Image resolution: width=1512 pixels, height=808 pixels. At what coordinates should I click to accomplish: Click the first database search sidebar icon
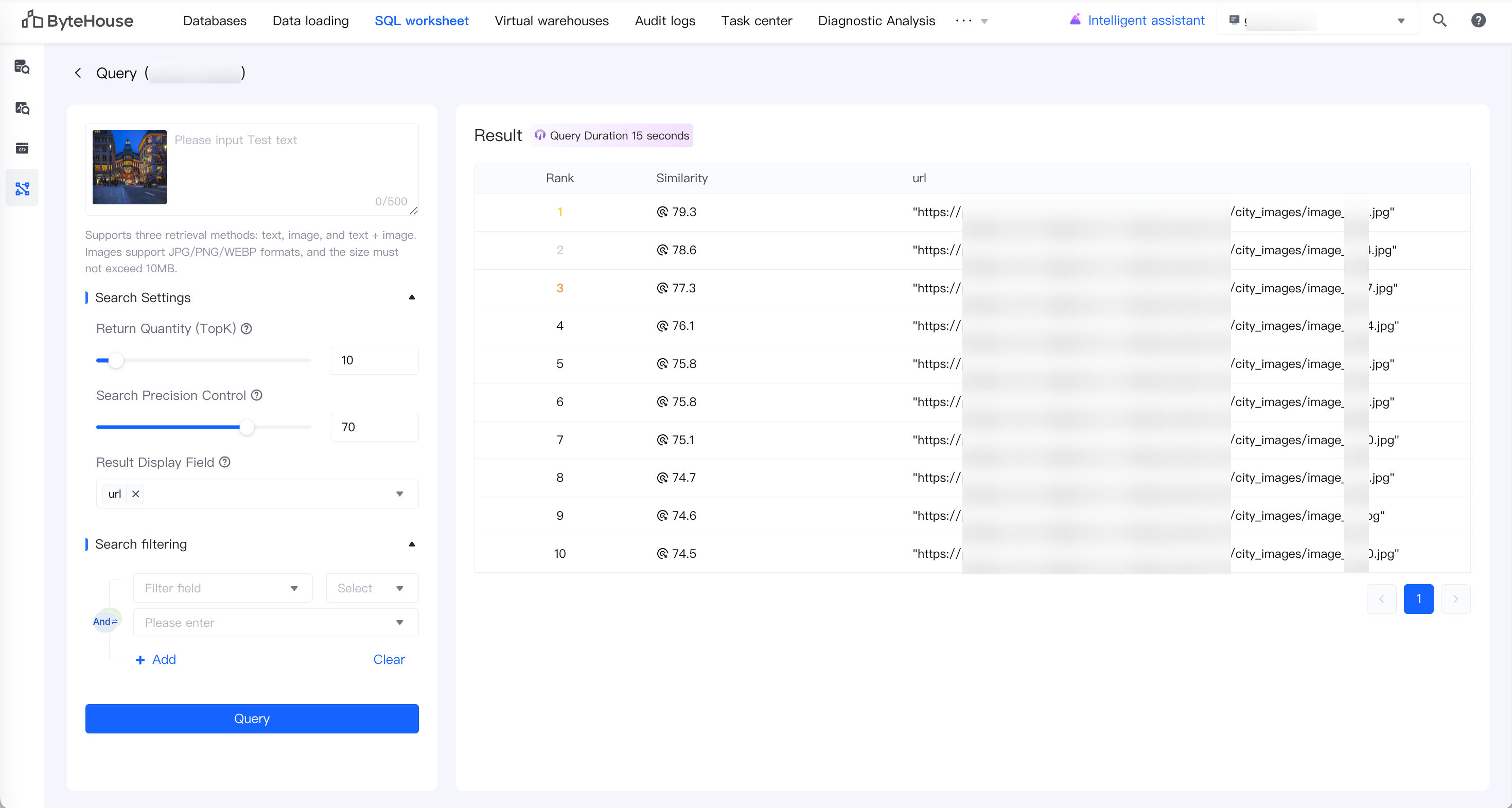point(22,67)
